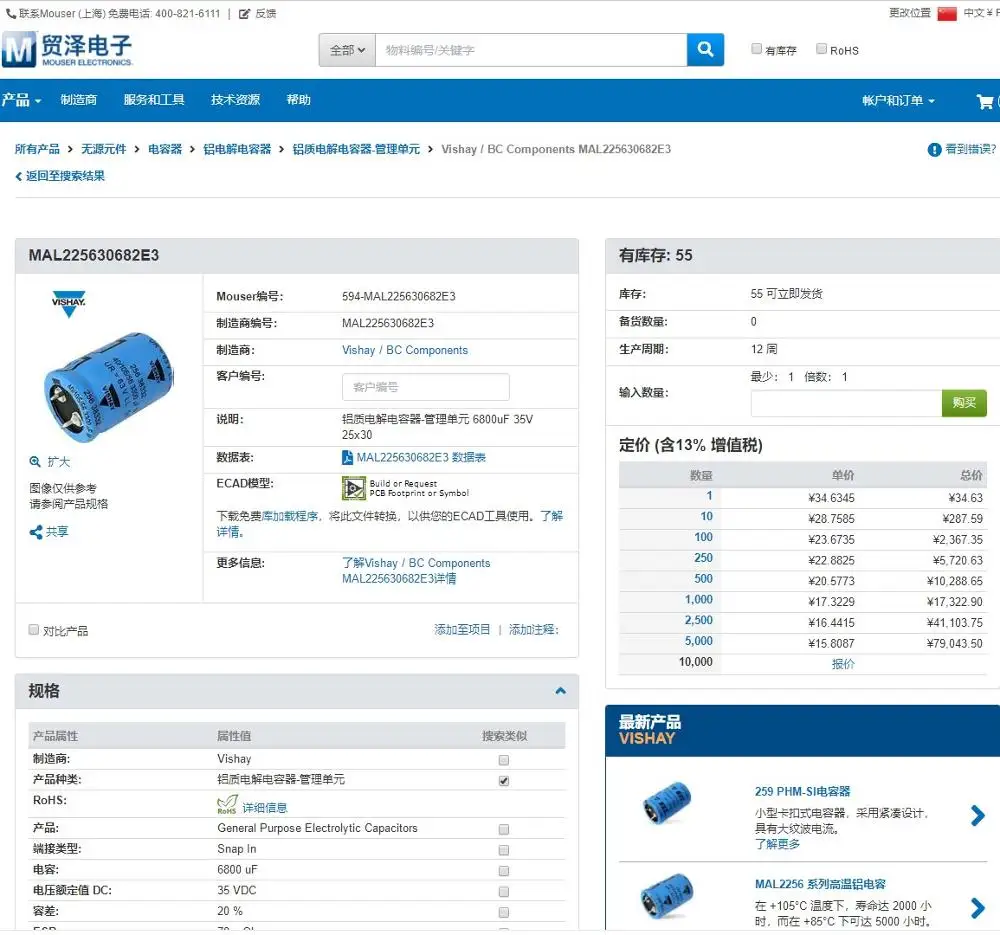The width and height of the screenshot is (1000, 935).
Task: Tick the 20 % tolerance checkbox
Action: tap(504, 912)
